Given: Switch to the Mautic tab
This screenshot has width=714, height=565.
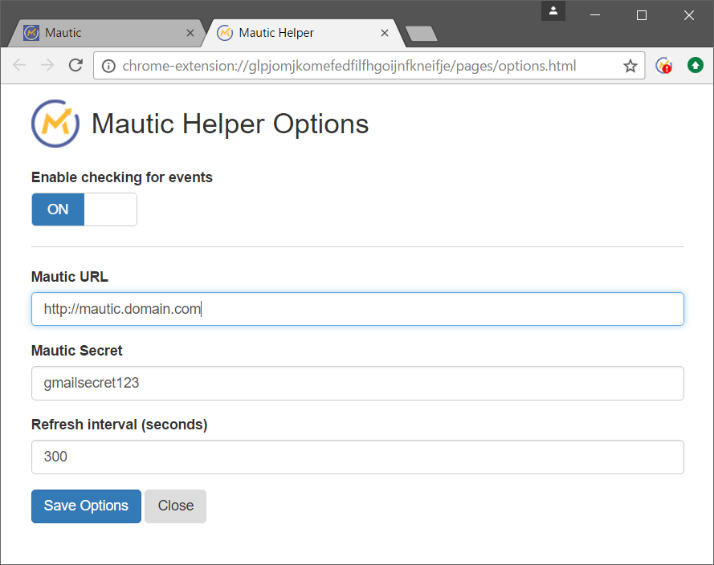Looking at the screenshot, I should [x=100, y=33].
